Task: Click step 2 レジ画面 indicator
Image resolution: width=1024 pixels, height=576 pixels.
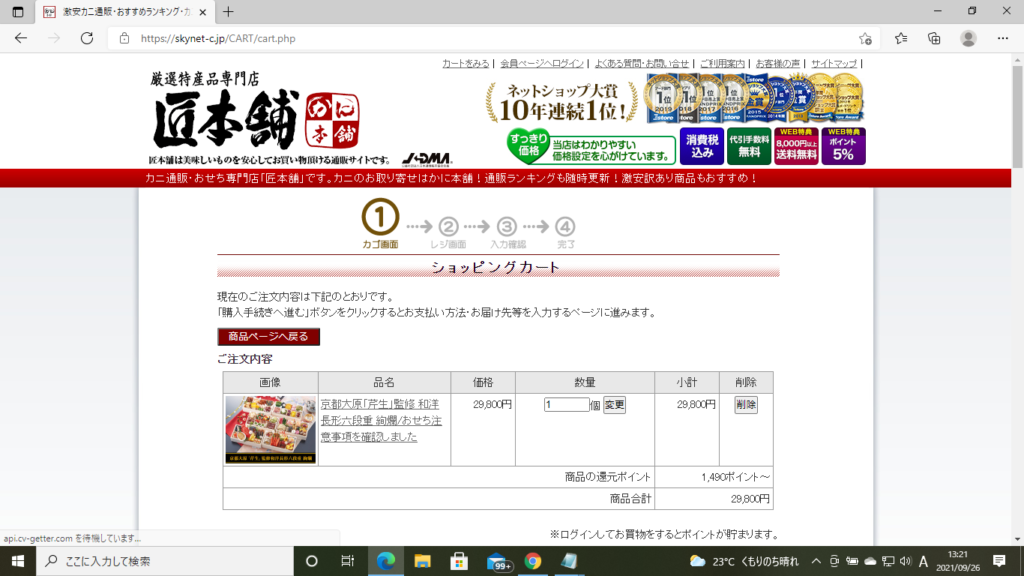Action: coord(448,233)
